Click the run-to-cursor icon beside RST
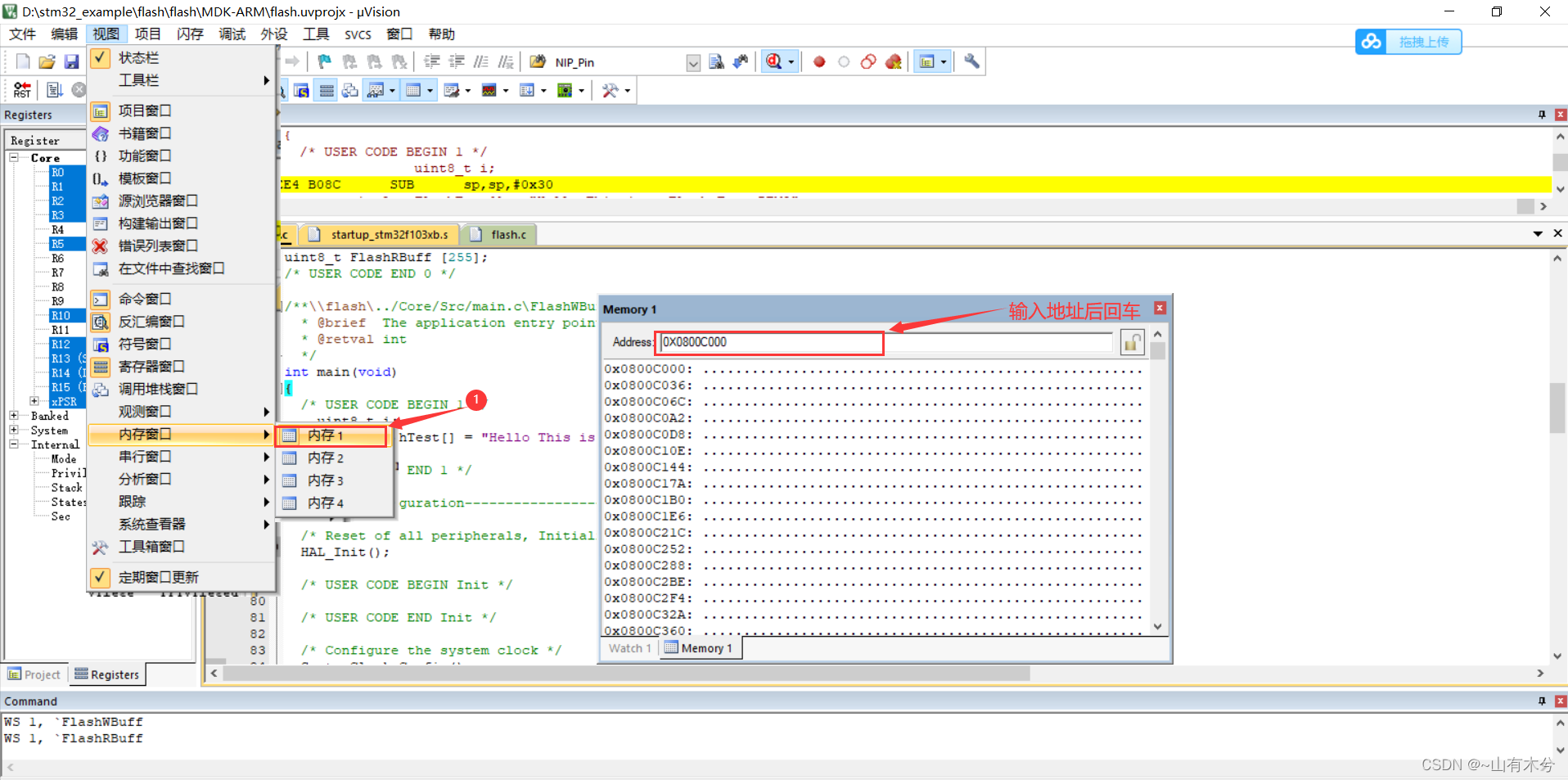1568x780 pixels. (x=55, y=90)
